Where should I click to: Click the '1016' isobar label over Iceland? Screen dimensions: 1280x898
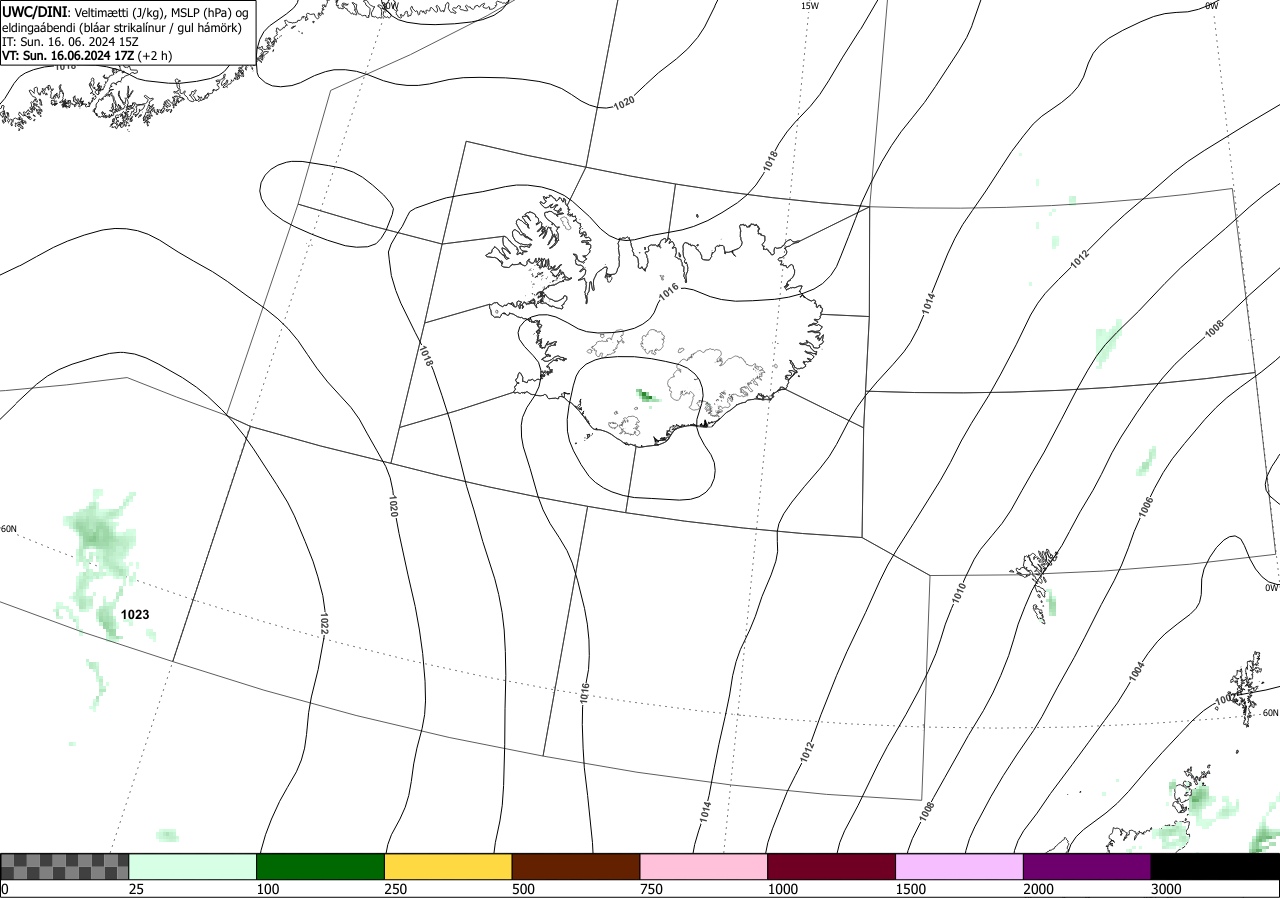tap(669, 290)
